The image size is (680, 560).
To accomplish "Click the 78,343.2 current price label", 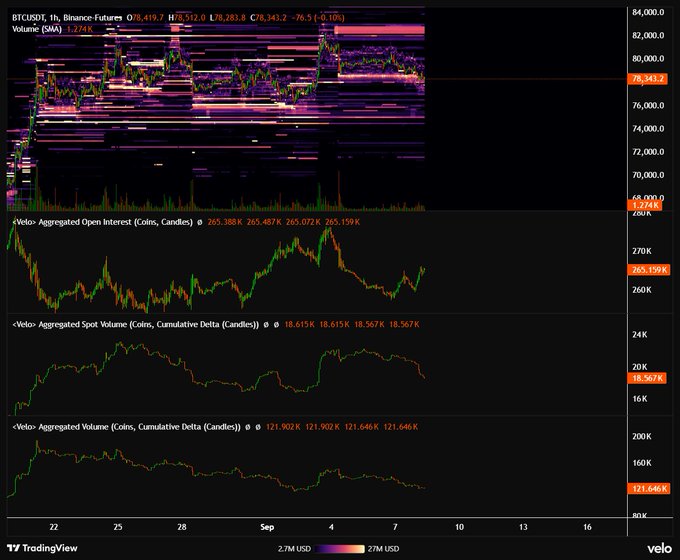I will (x=647, y=79).
